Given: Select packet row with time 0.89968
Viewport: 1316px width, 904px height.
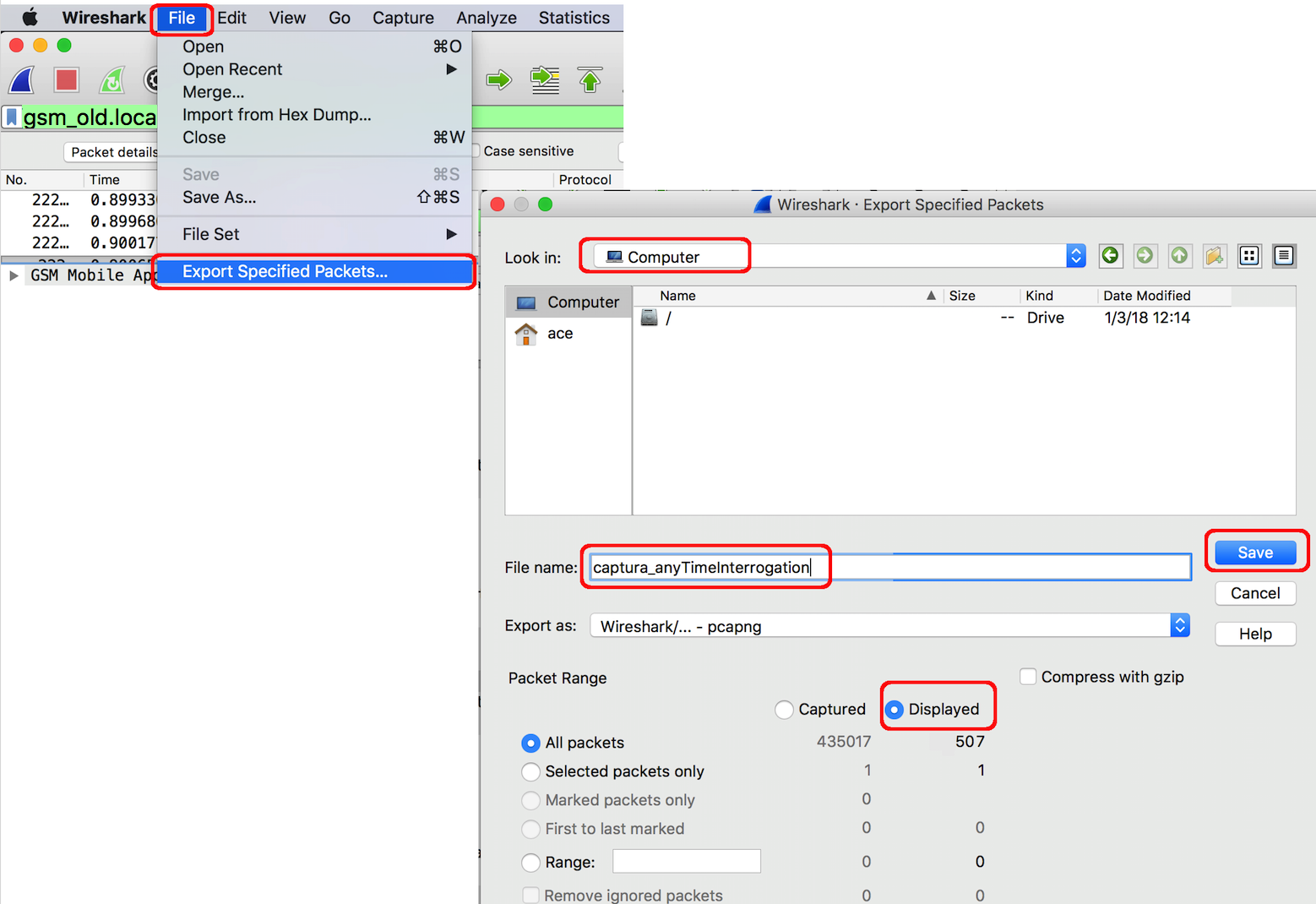Looking at the screenshot, I should pyautogui.click(x=80, y=221).
